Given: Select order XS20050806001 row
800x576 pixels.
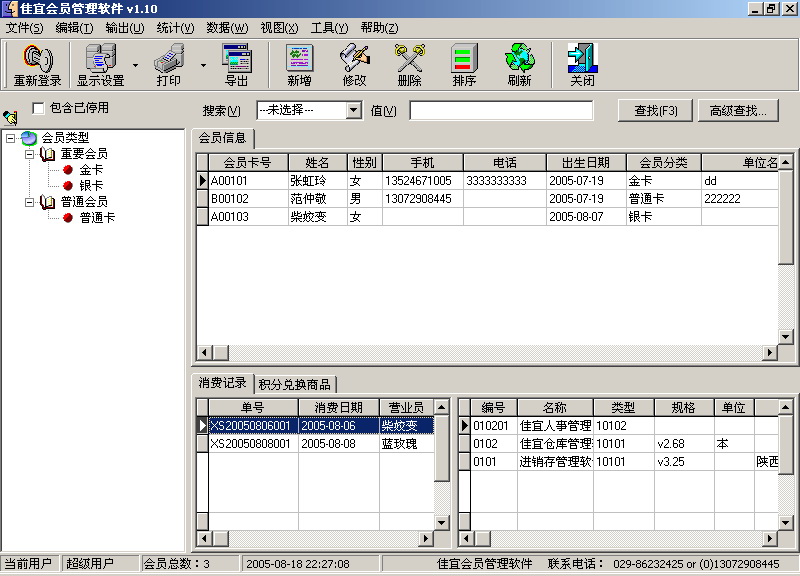Looking at the screenshot, I should tap(316, 425).
